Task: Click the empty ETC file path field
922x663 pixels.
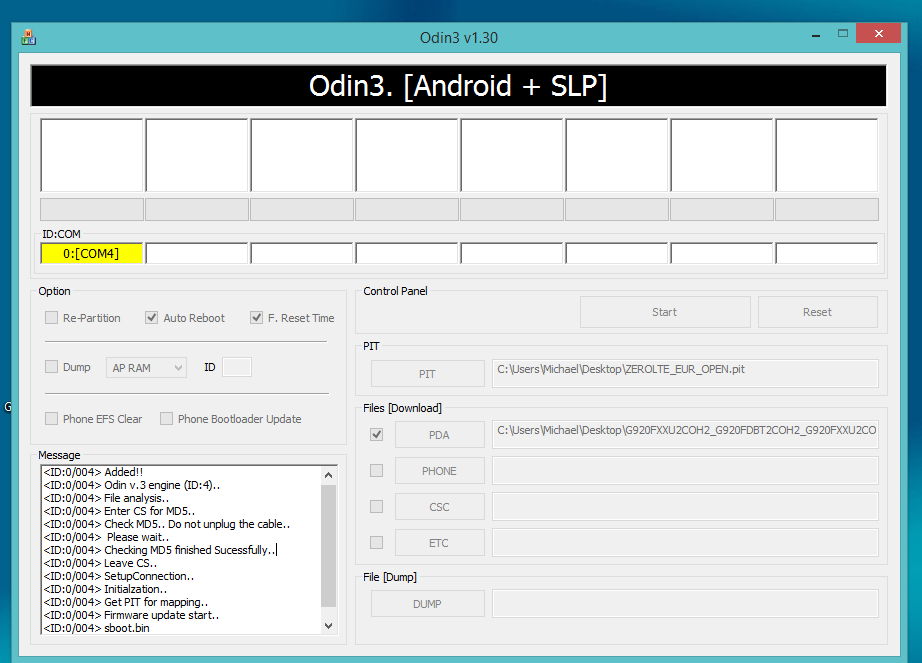Action: (x=685, y=543)
